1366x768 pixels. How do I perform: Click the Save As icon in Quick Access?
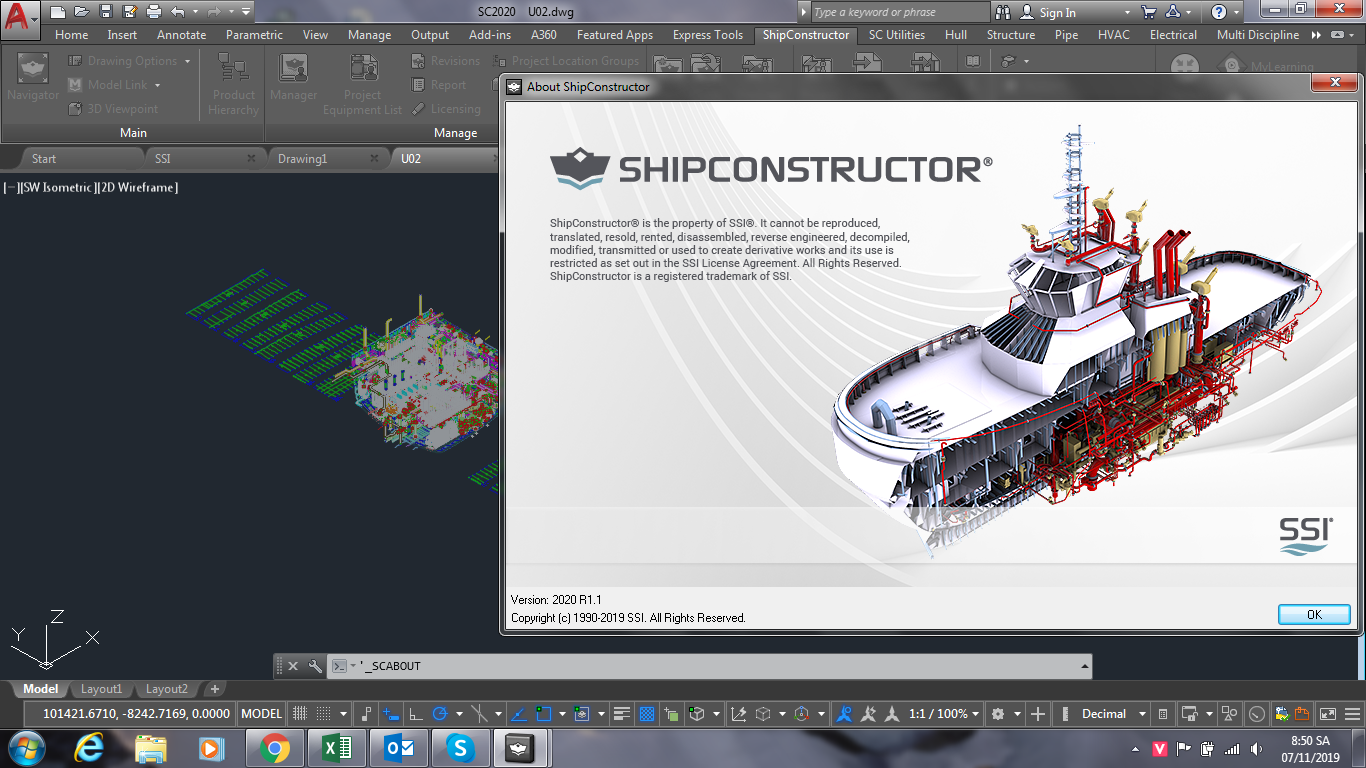[130, 12]
